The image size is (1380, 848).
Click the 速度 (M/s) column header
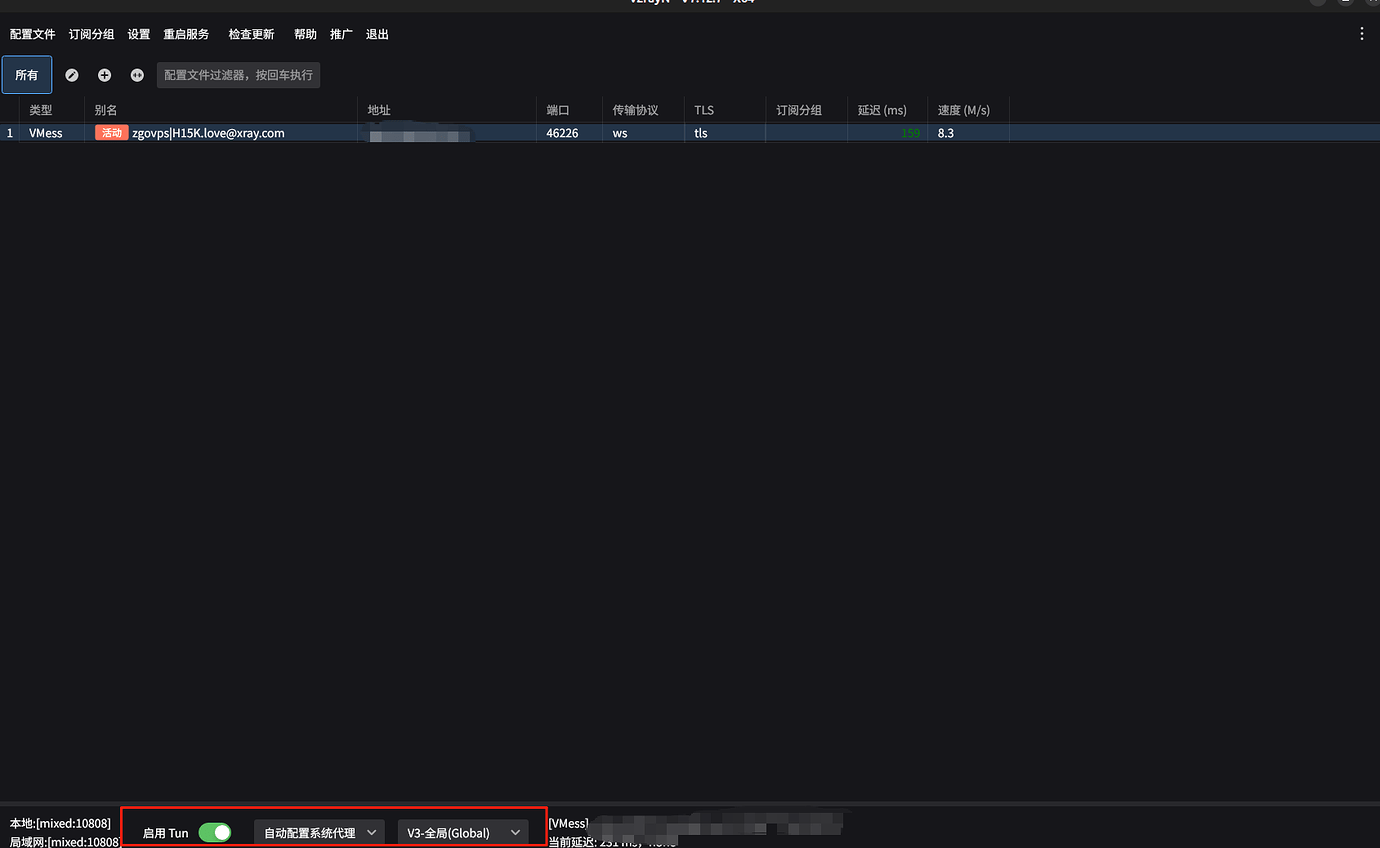(966, 110)
